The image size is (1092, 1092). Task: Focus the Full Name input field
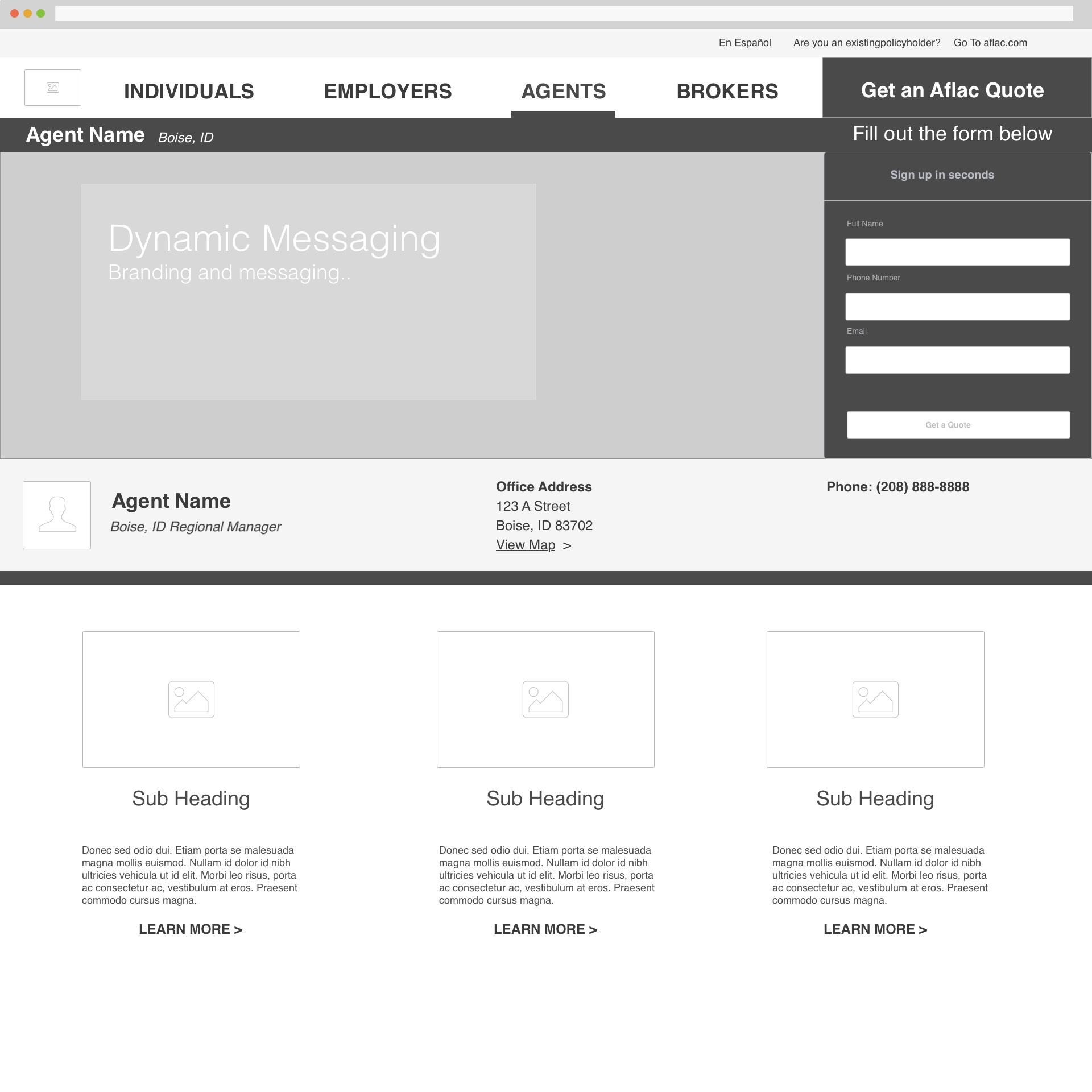click(957, 252)
